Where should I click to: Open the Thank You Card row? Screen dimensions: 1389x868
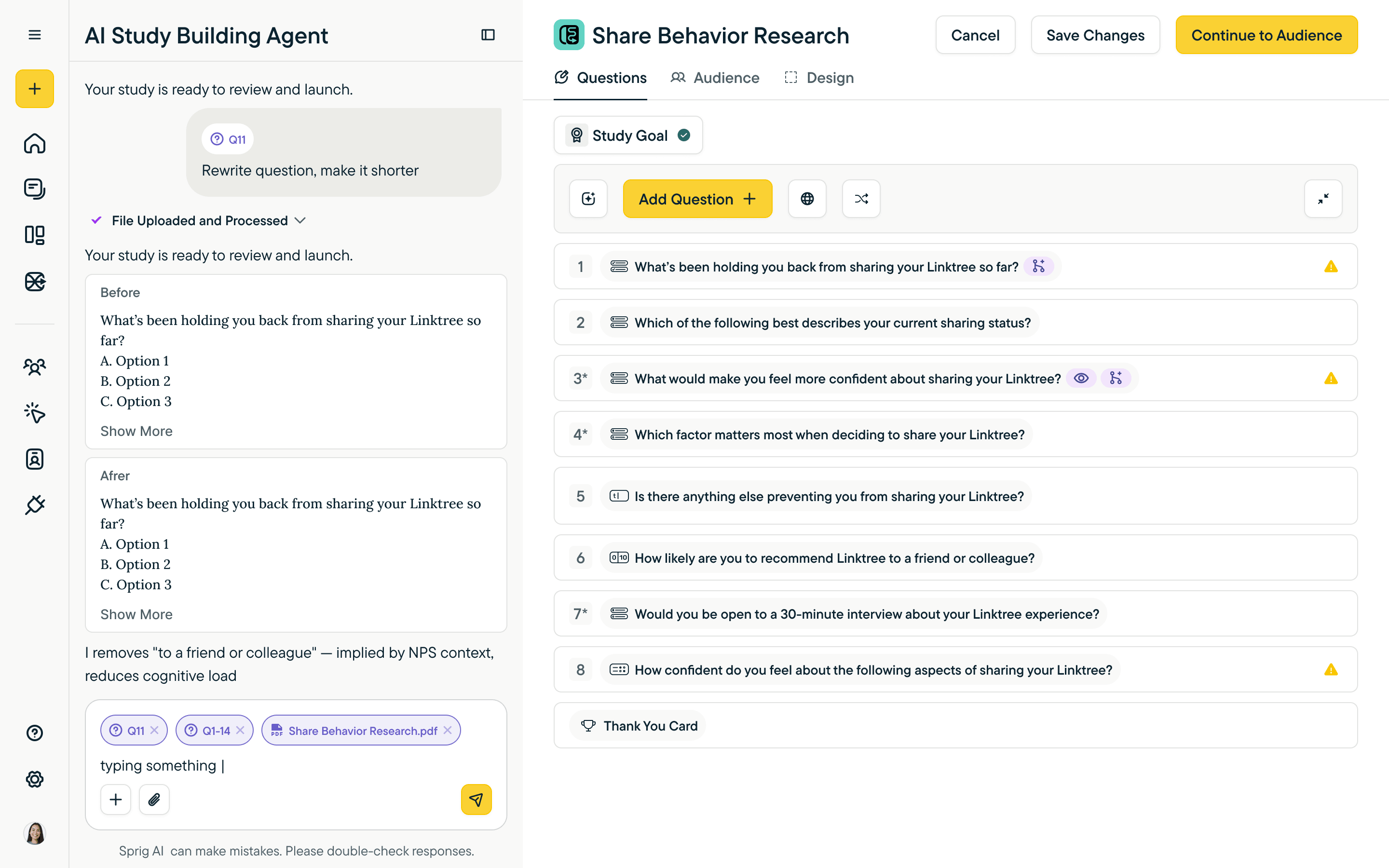pyautogui.click(x=955, y=726)
